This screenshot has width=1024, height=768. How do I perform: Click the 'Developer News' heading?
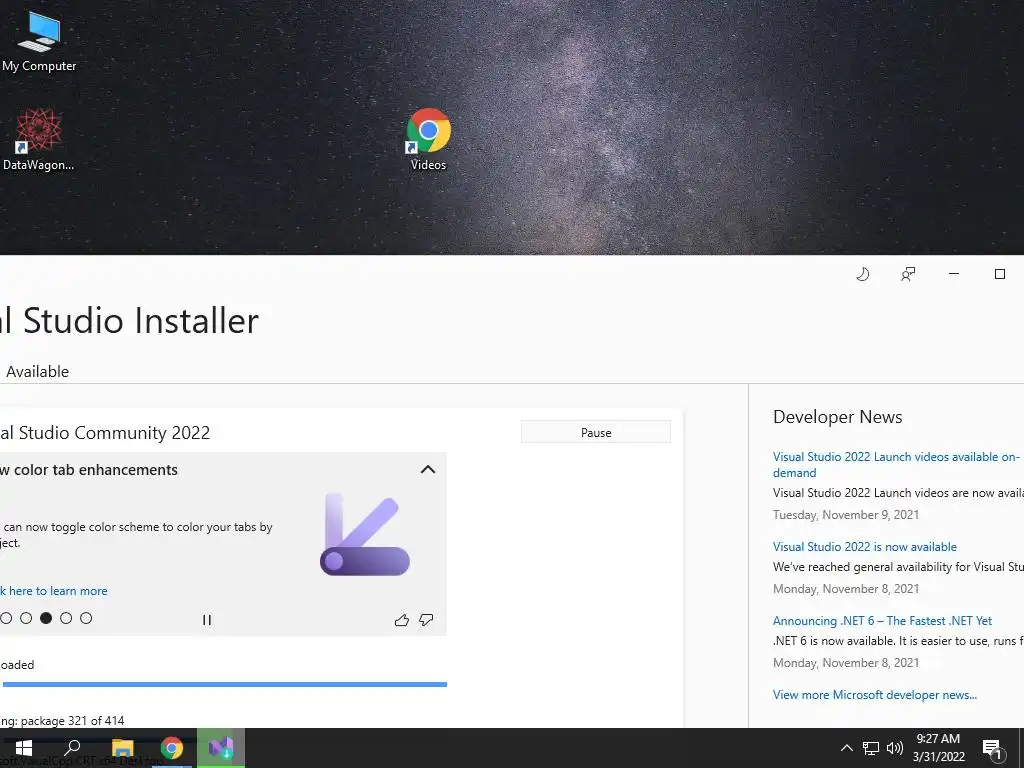837,417
